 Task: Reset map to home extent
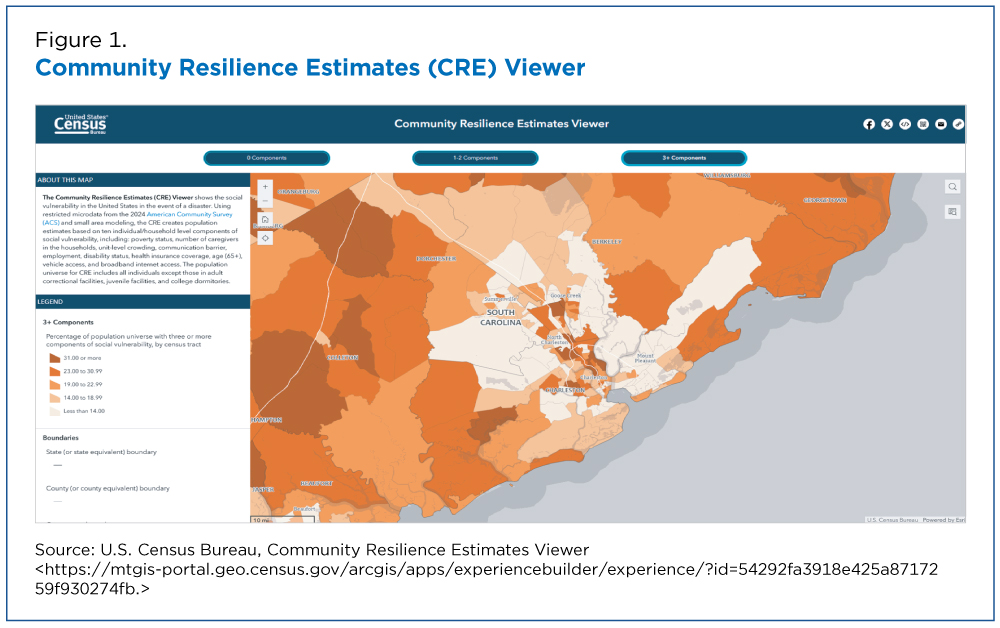(265, 219)
